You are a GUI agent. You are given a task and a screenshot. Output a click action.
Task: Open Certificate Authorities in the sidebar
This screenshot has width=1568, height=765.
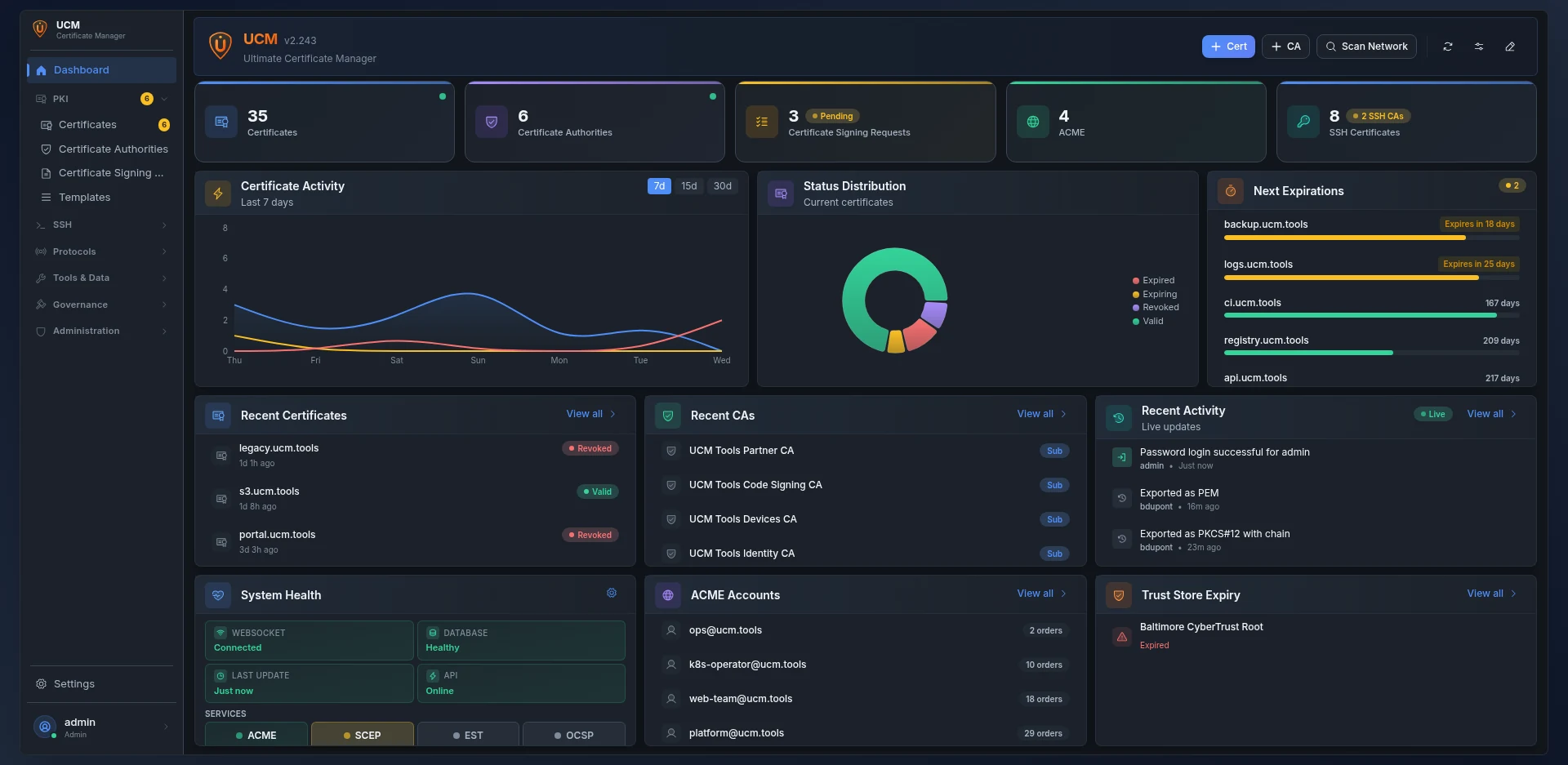[105, 149]
